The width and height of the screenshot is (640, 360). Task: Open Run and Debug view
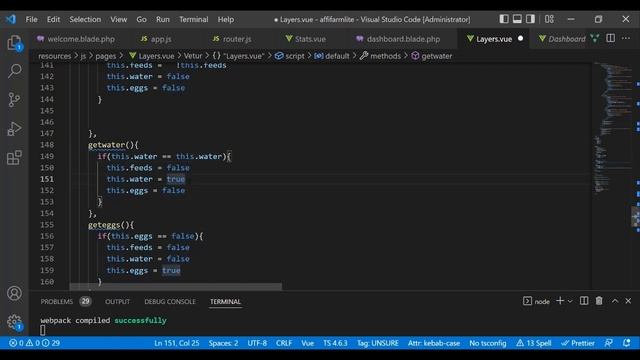click(x=14, y=129)
